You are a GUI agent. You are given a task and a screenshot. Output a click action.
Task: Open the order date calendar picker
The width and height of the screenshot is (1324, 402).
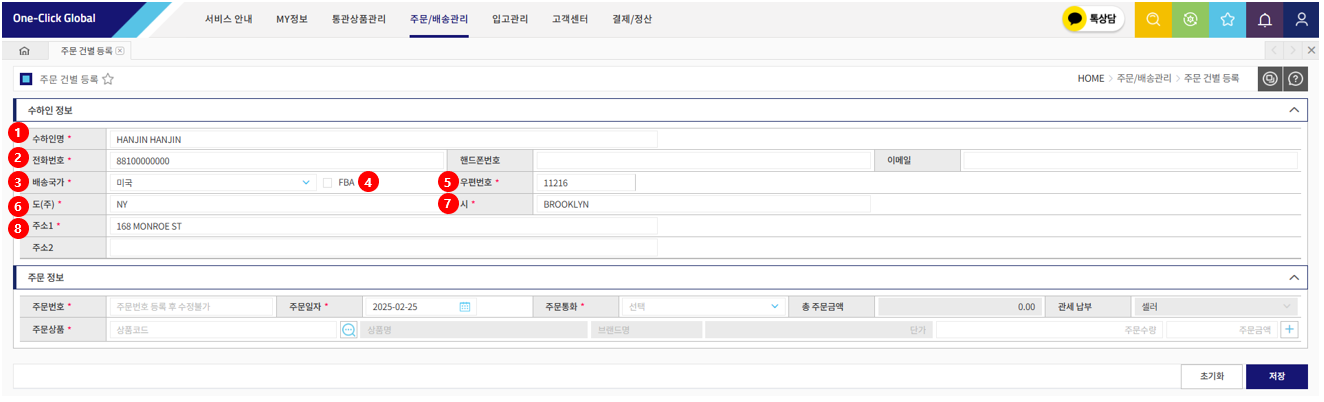(x=464, y=307)
